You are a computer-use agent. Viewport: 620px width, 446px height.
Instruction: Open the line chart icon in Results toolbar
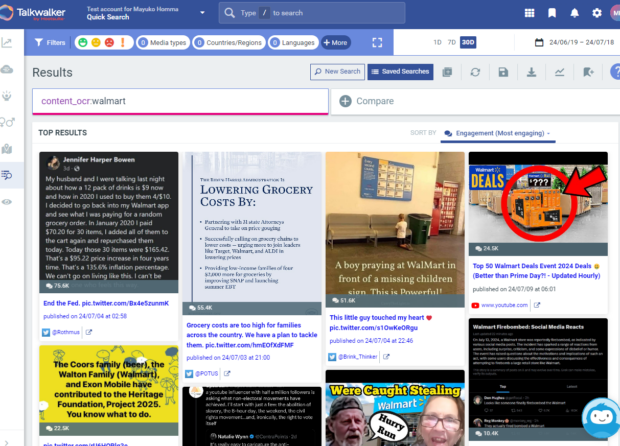[x=560, y=72]
